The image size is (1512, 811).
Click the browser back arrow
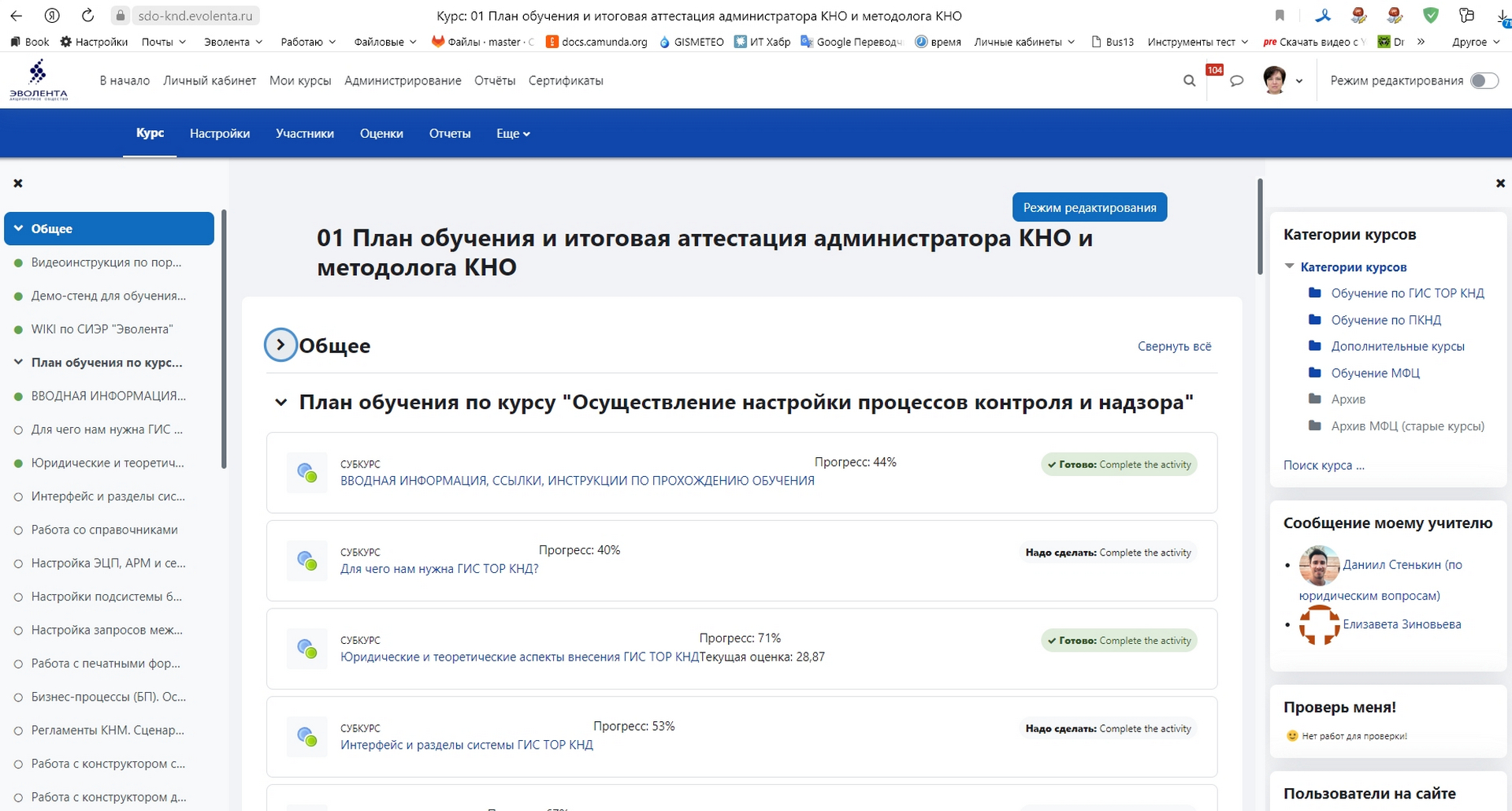[16, 15]
